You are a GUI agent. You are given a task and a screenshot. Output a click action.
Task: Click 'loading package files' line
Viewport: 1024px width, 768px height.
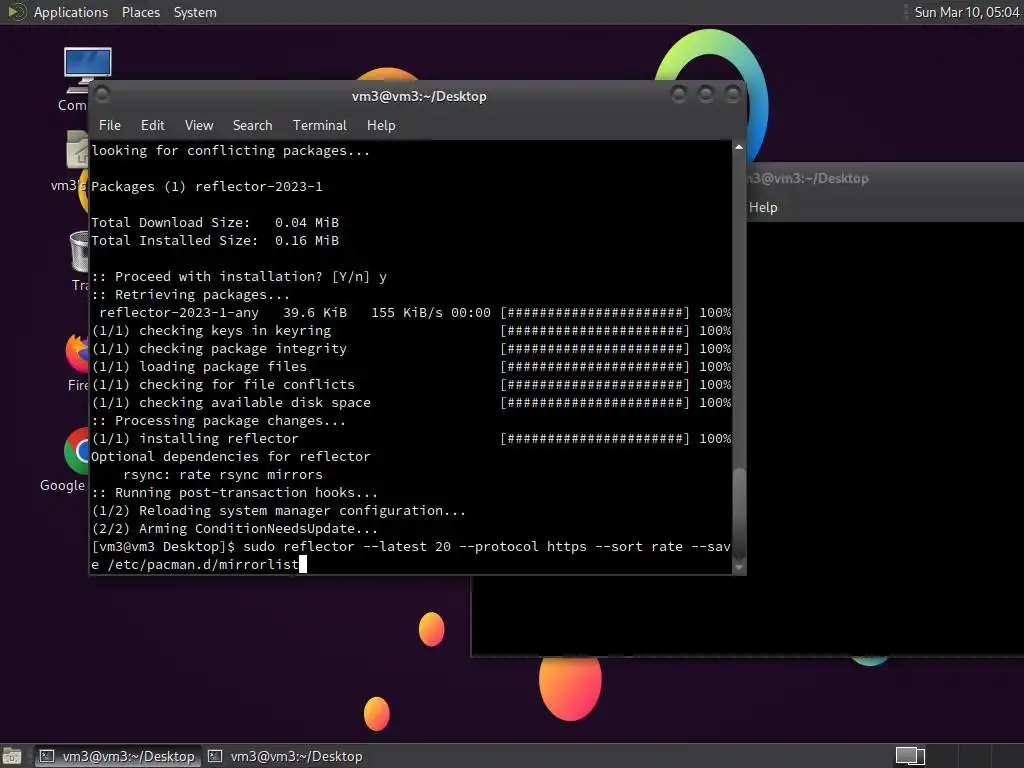tap(411, 367)
